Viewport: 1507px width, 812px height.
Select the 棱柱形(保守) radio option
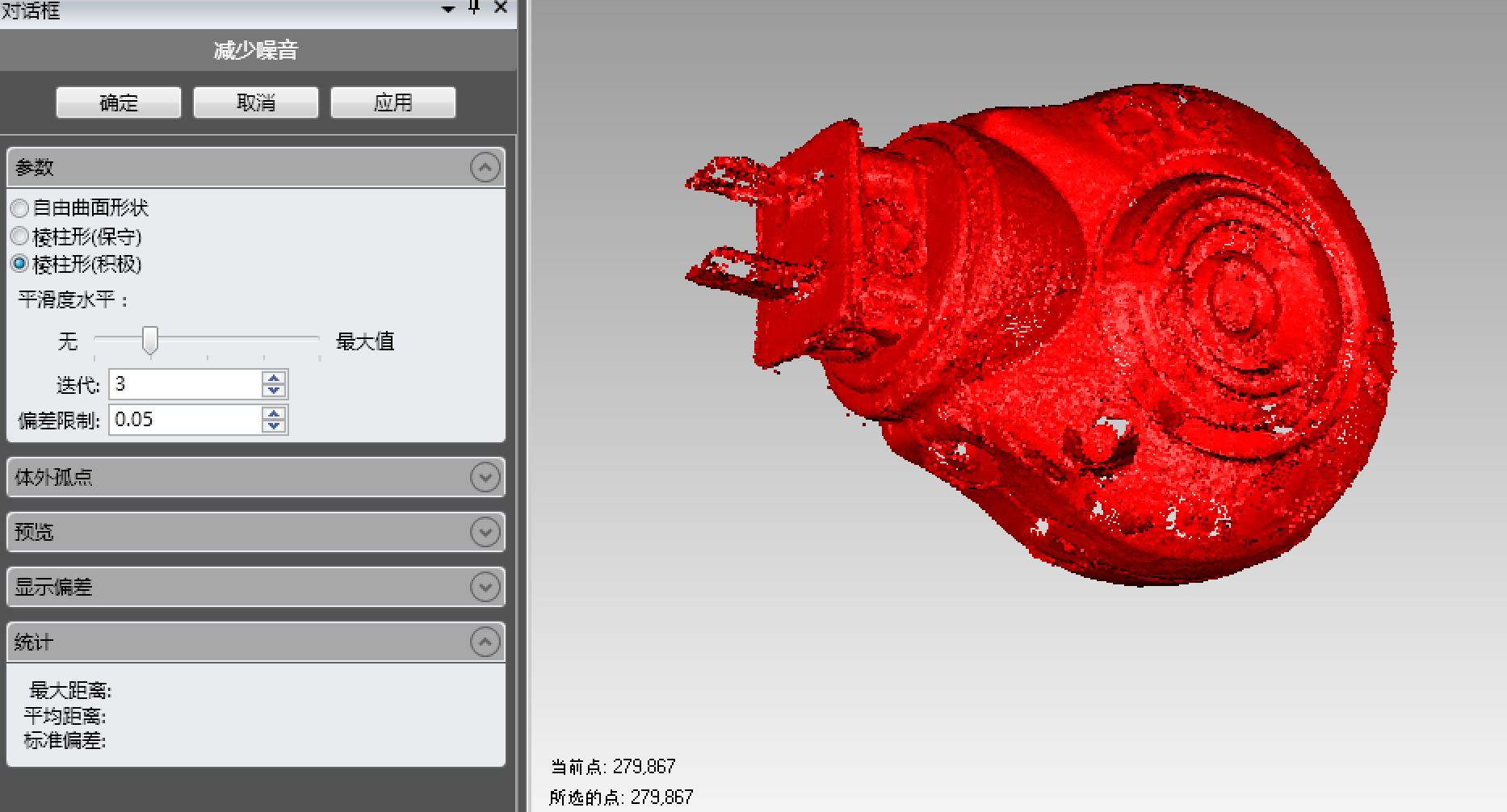pyautogui.click(x=19, y=236)
